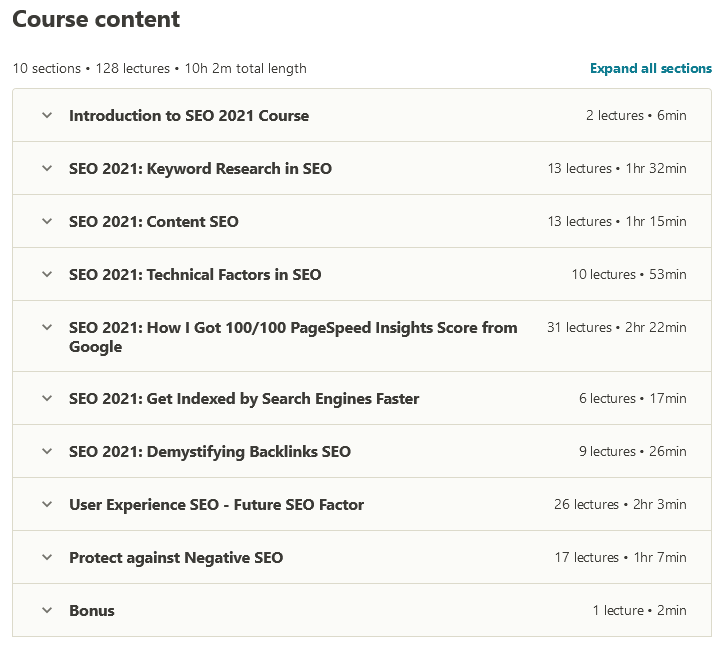
Task: Click the Expand all sections link
Action: [x=650, y=69]
